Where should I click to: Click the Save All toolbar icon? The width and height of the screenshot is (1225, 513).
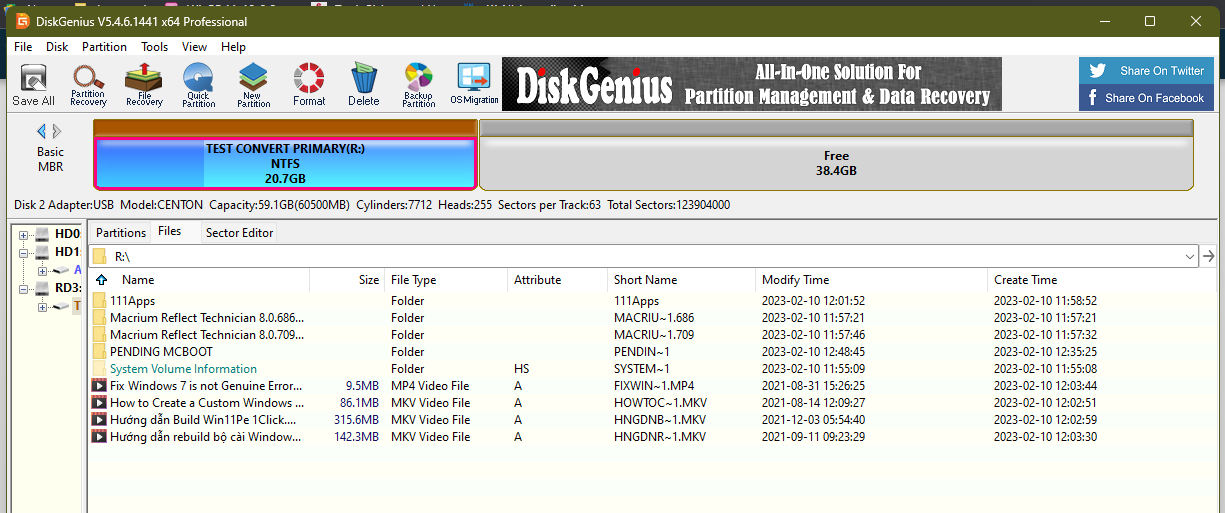(33, 84)
